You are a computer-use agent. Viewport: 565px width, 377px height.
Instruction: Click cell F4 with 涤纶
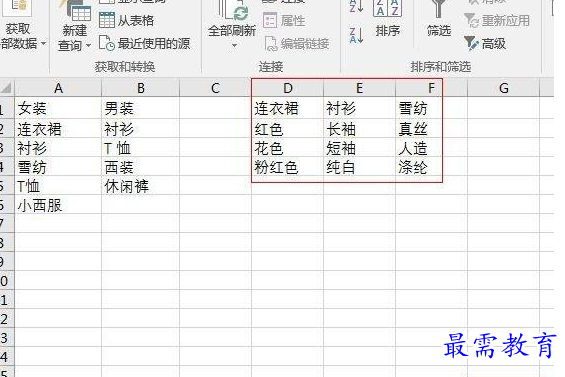431,167
